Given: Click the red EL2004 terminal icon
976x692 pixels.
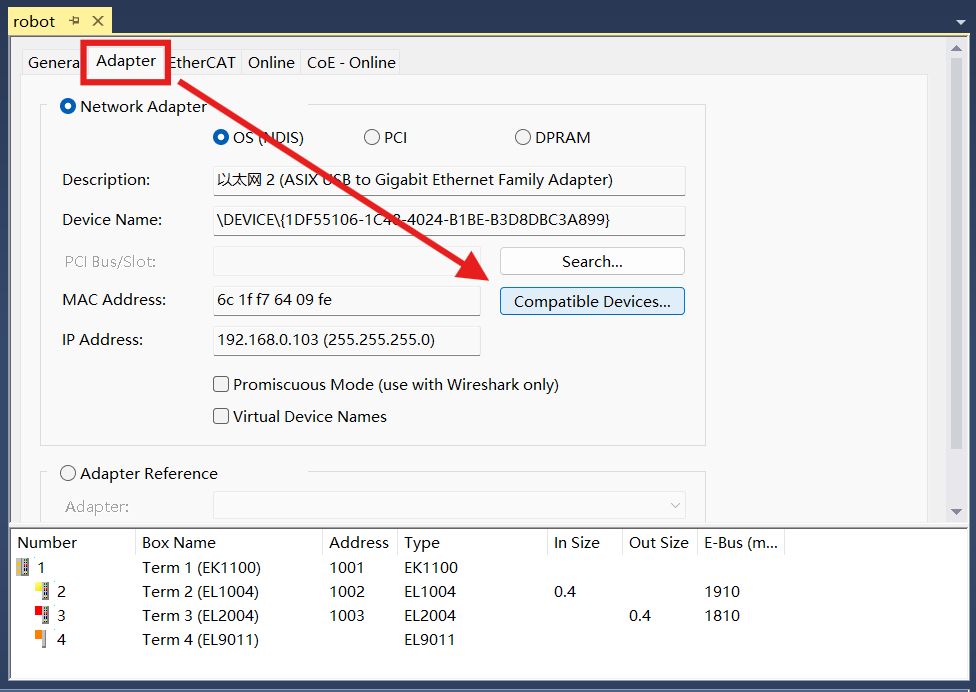Looking at the screenshot, I should pyautogui.click(x=42, y=615).
